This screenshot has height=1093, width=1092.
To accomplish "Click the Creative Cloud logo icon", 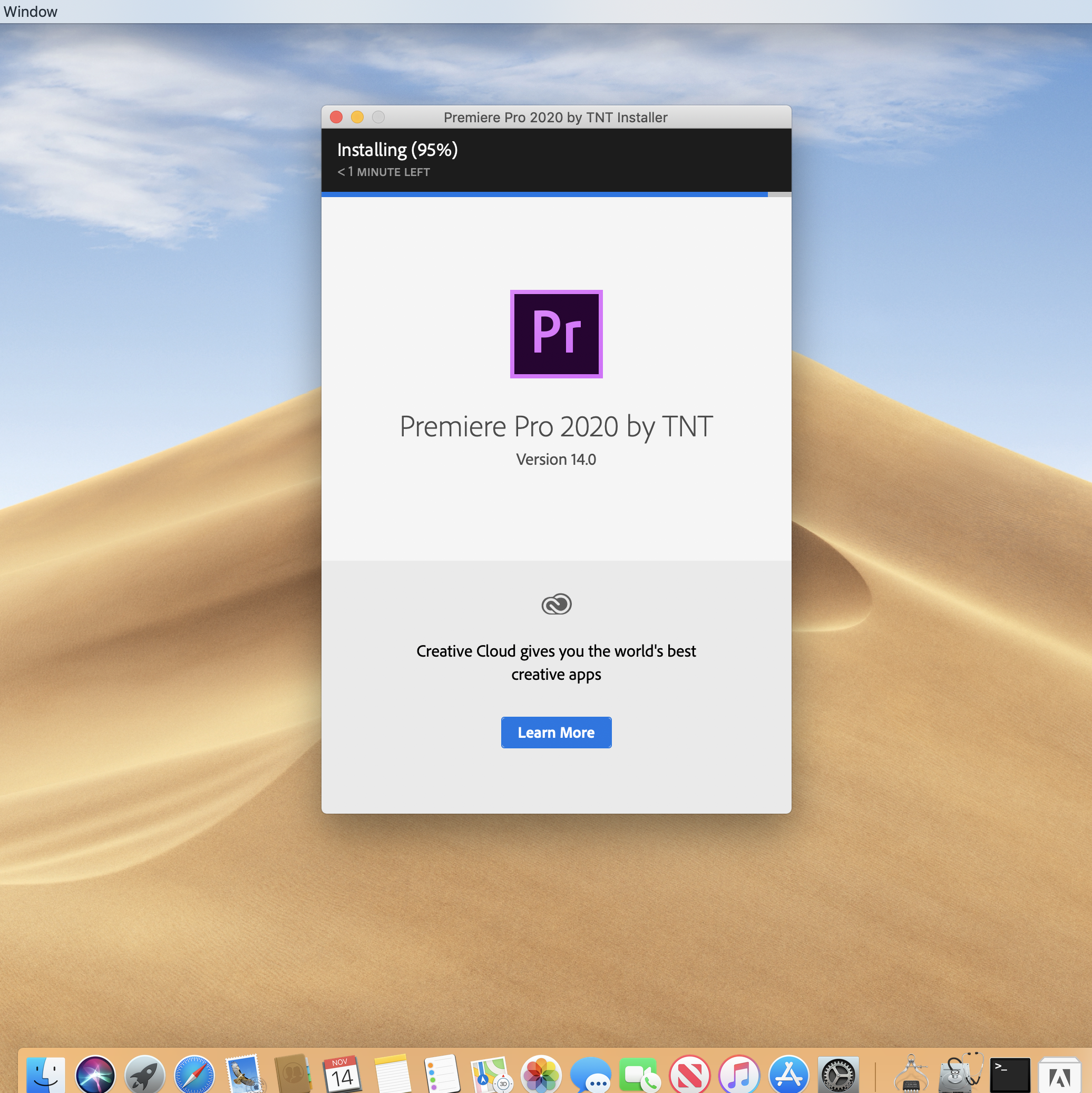I will [x=556, y=604].
